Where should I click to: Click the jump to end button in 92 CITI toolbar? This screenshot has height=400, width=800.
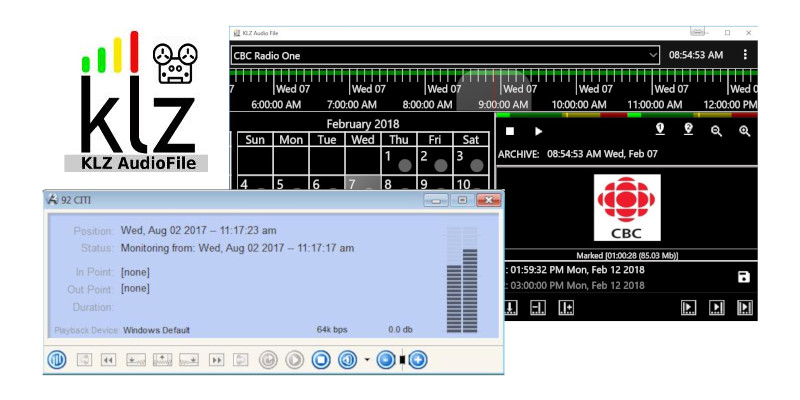point(240,360)
